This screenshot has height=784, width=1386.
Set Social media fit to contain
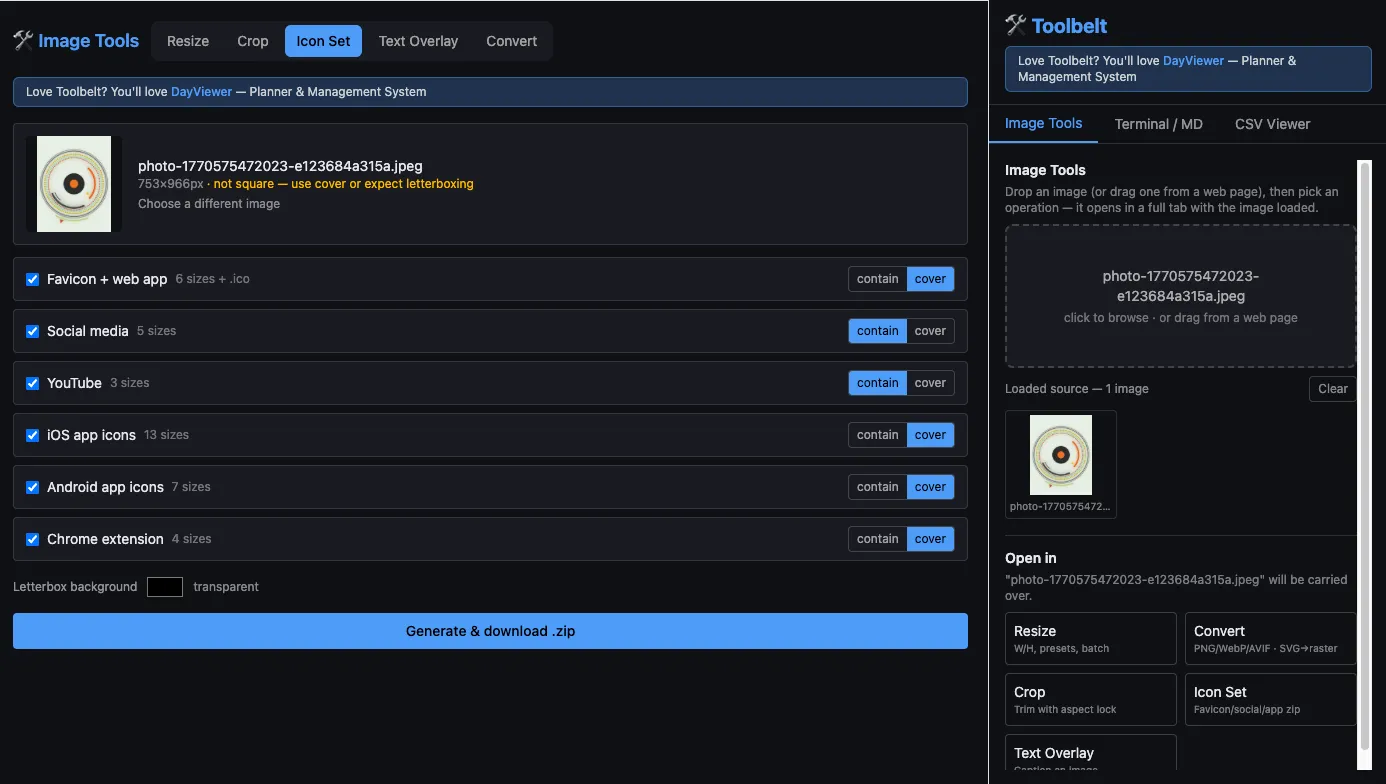[878, 331]
